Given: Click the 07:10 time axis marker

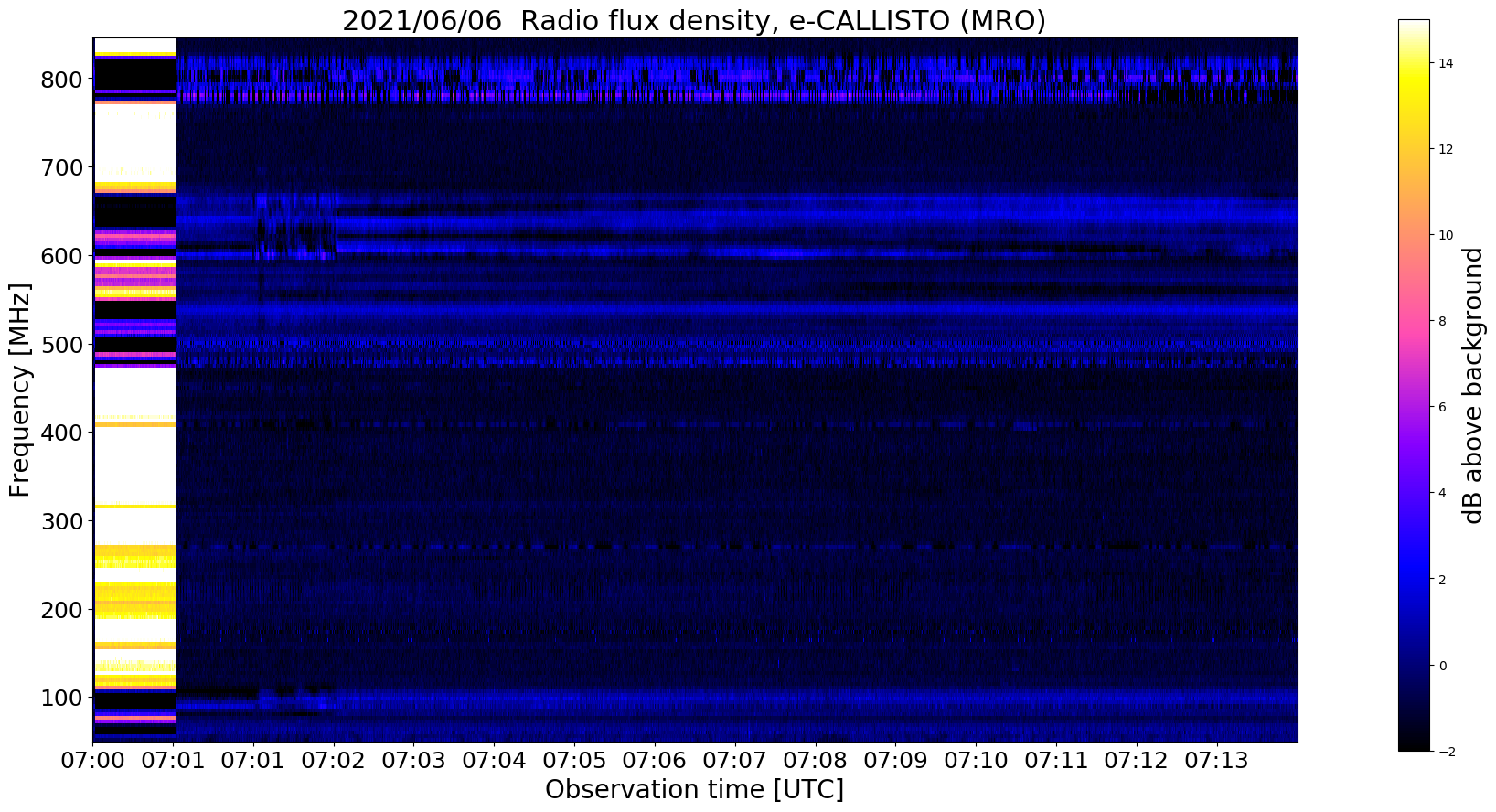Looking at the screenshot, I should pos(976,759).
